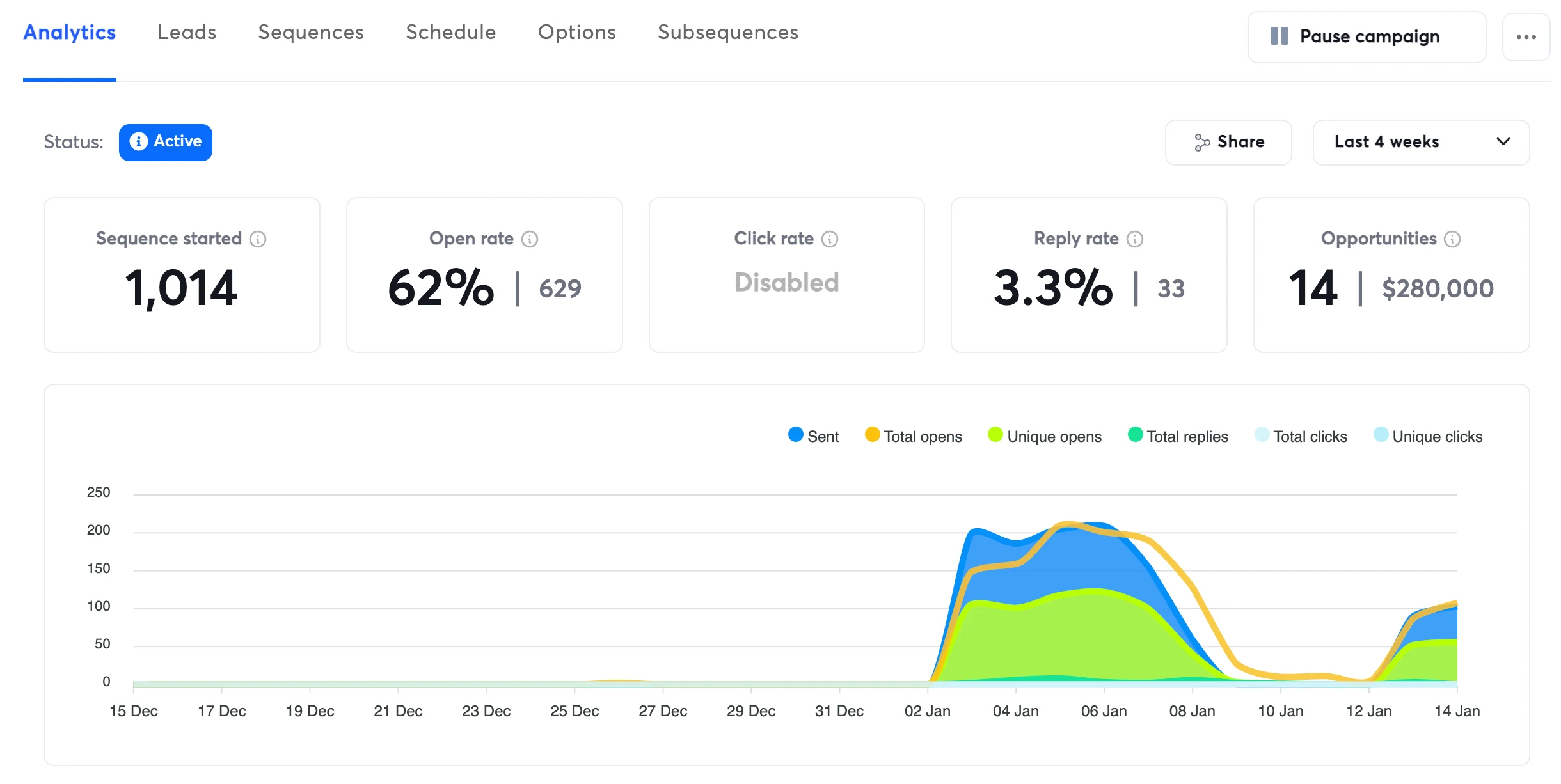Click info icon beside Sequence started
This screenshot has width=1561, height=784.
(x=258, y=239)
